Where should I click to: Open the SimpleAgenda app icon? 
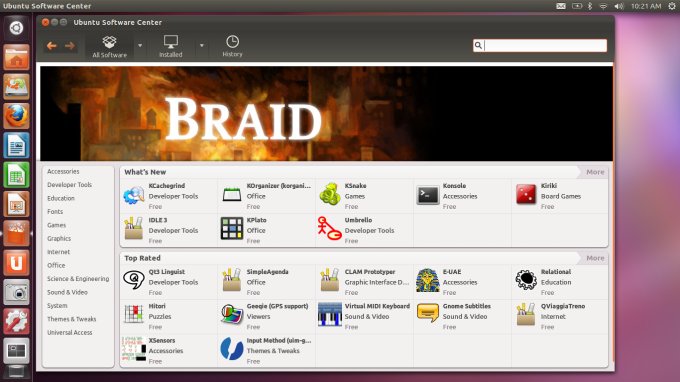tap(232, 280)
